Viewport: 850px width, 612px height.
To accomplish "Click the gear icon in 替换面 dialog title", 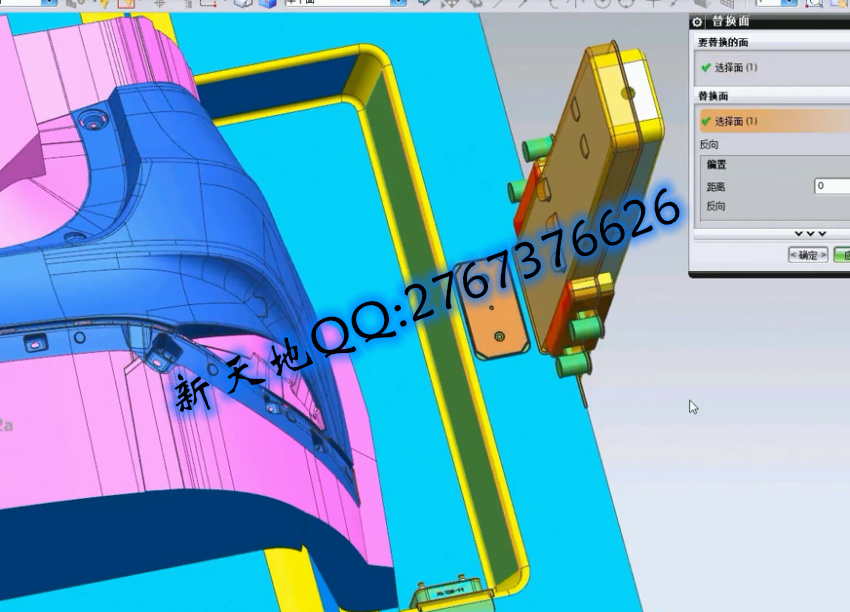I will click(698, 22).
